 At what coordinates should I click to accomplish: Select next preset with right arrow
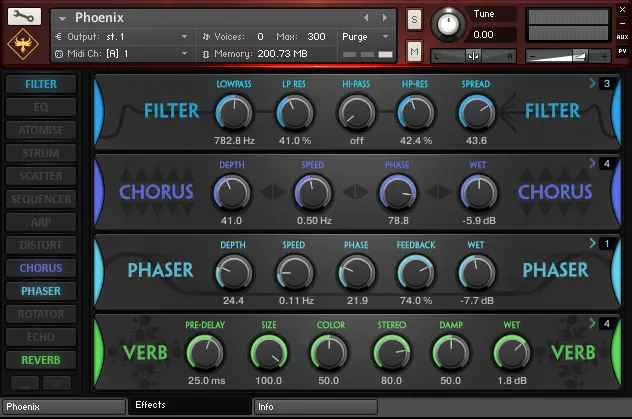tap(385, 17)
